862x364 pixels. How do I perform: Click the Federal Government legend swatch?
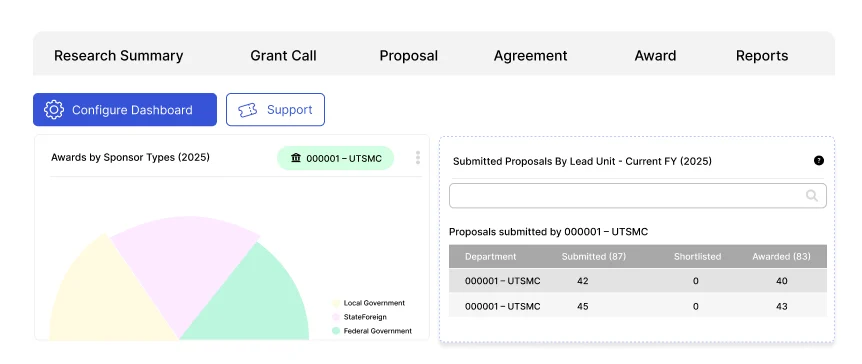pos(335,331)
